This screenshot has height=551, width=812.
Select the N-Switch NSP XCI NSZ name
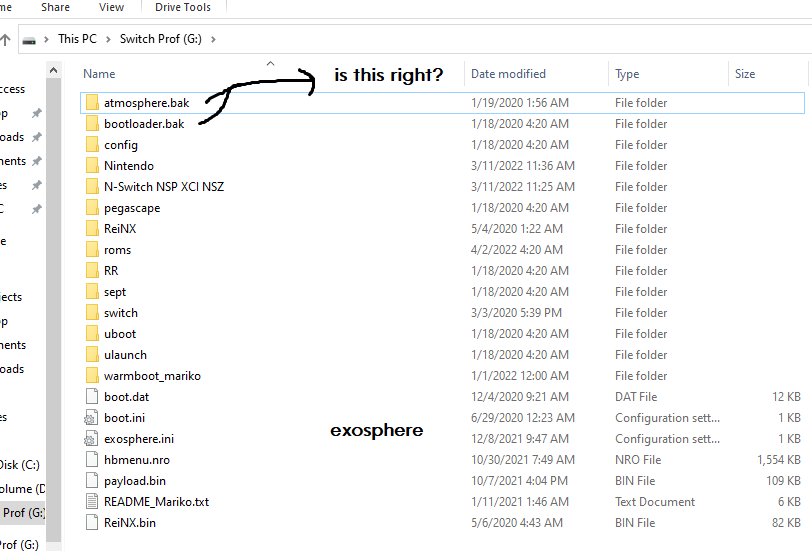164,186
